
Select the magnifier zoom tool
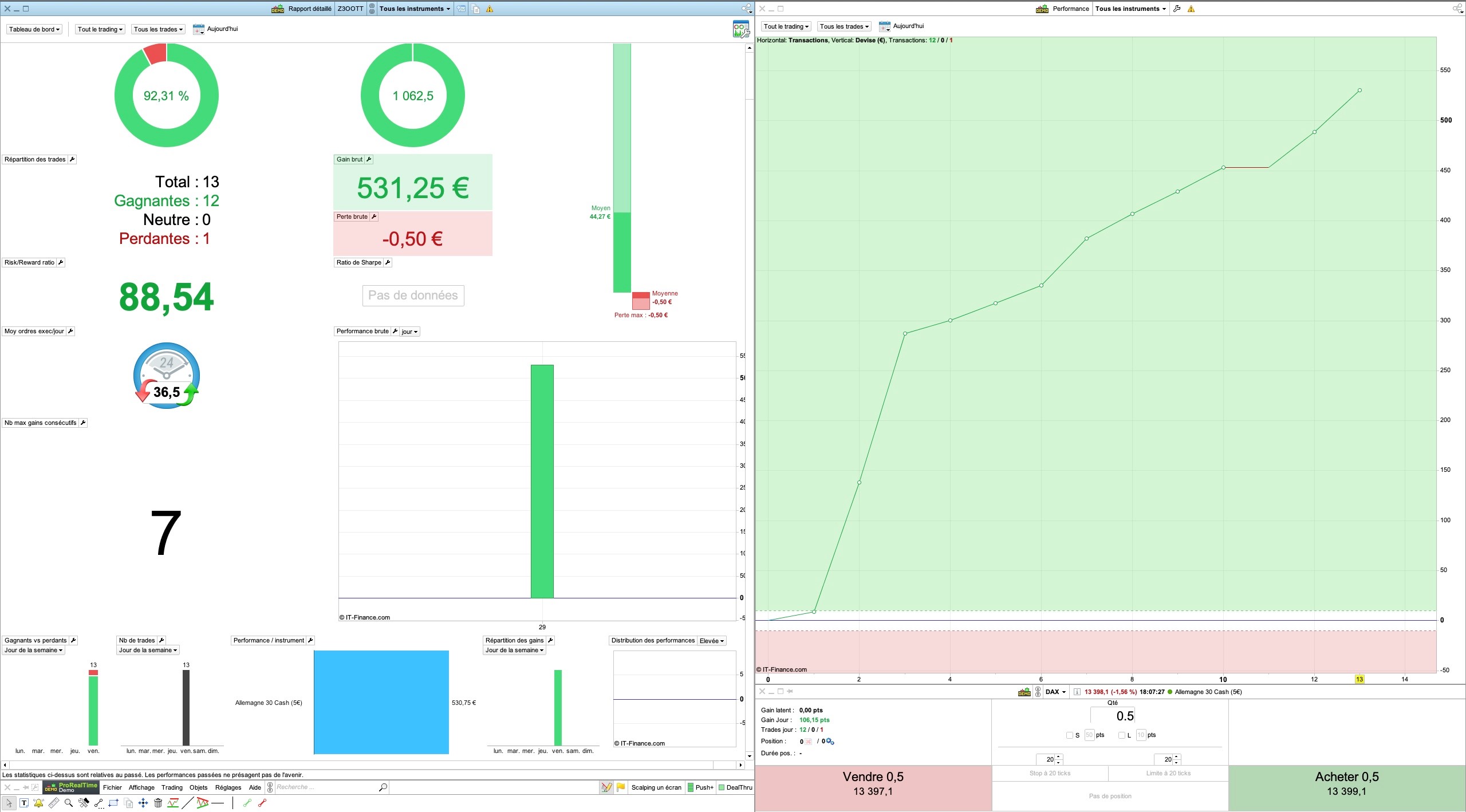pyautogui.click(x=69, y=803)
